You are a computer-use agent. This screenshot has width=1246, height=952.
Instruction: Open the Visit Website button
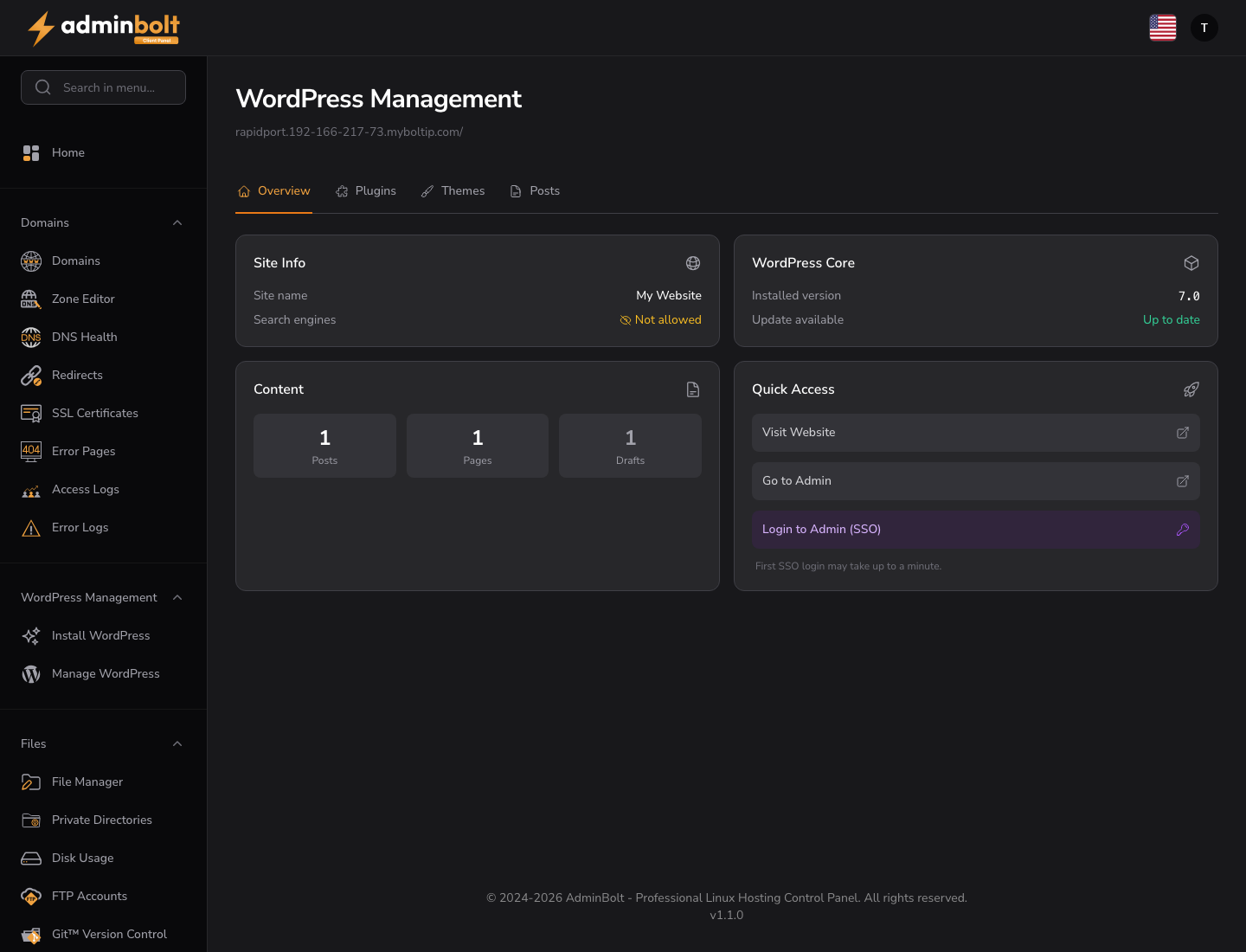pyautogui.click(x=976, y=433)
